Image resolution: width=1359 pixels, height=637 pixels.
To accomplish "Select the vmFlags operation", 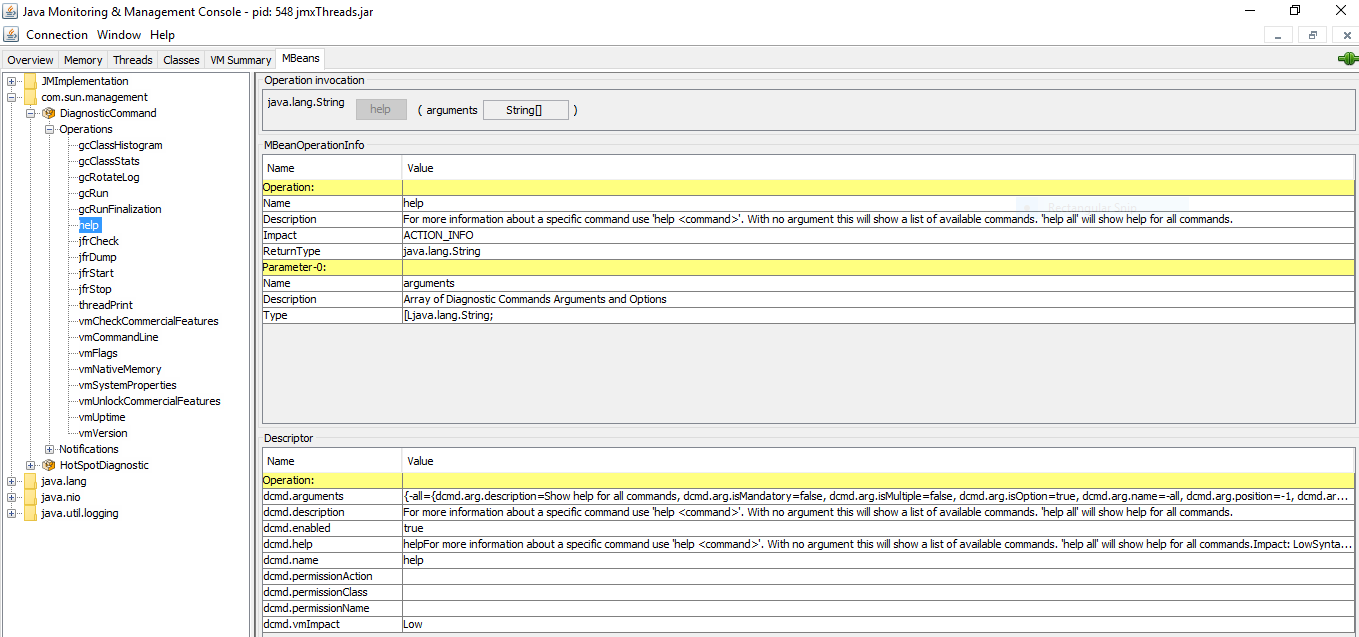I will click(x=96, y=352).
